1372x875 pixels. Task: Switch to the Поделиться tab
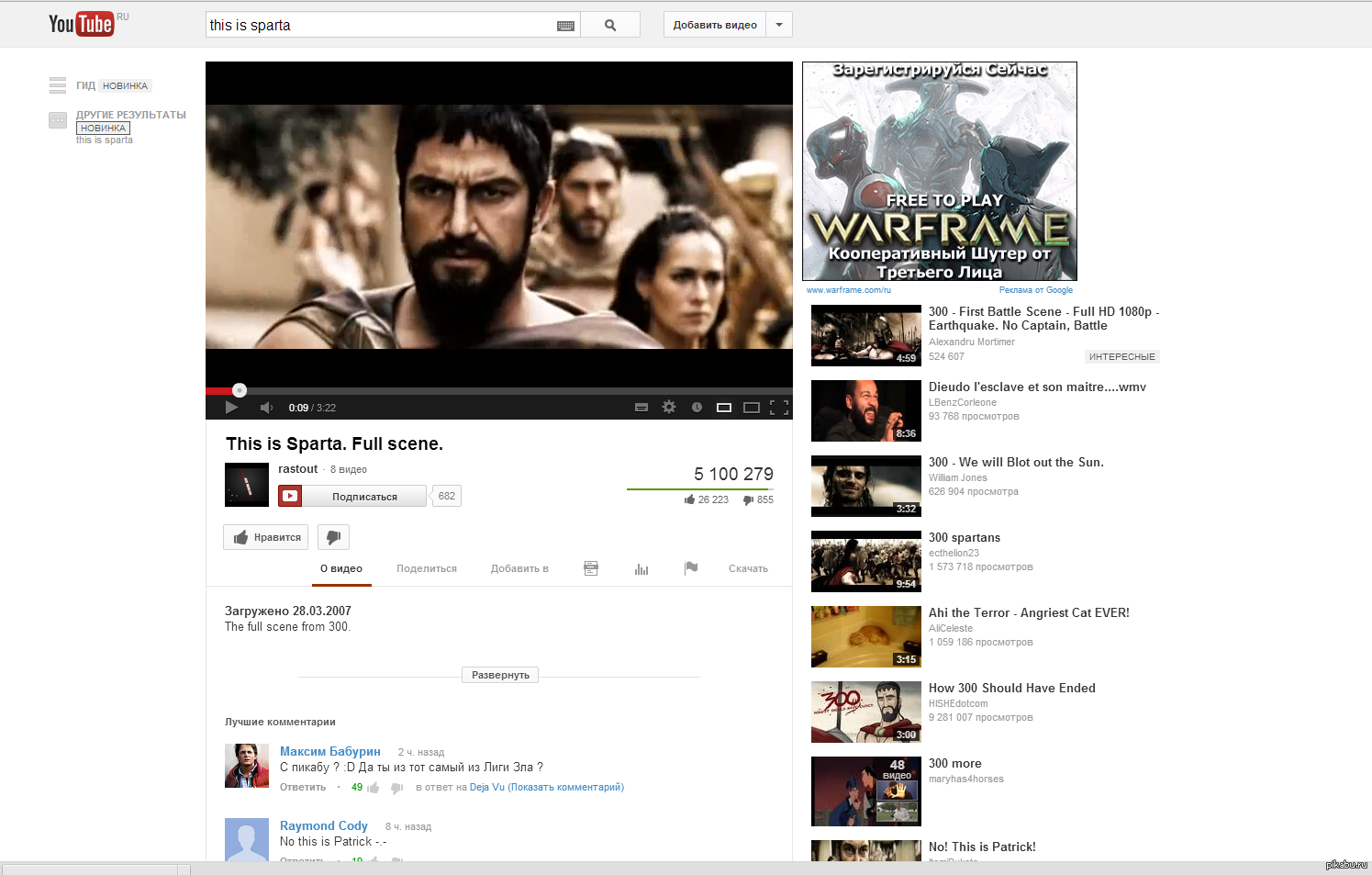pyautogui.click(x=427, y=569)
